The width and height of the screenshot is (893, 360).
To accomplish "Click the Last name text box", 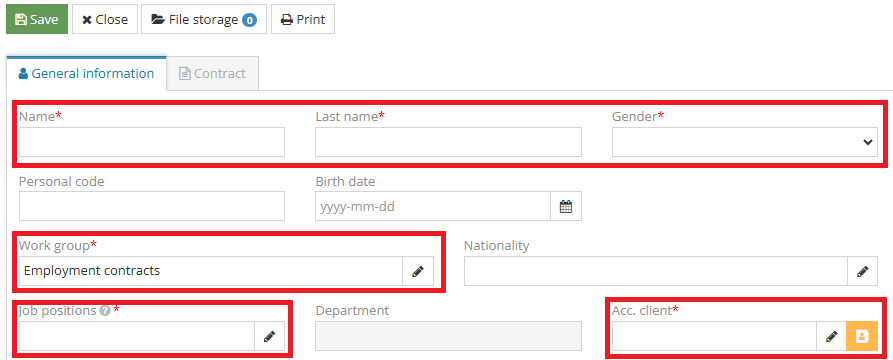I will tap(448, 142).
